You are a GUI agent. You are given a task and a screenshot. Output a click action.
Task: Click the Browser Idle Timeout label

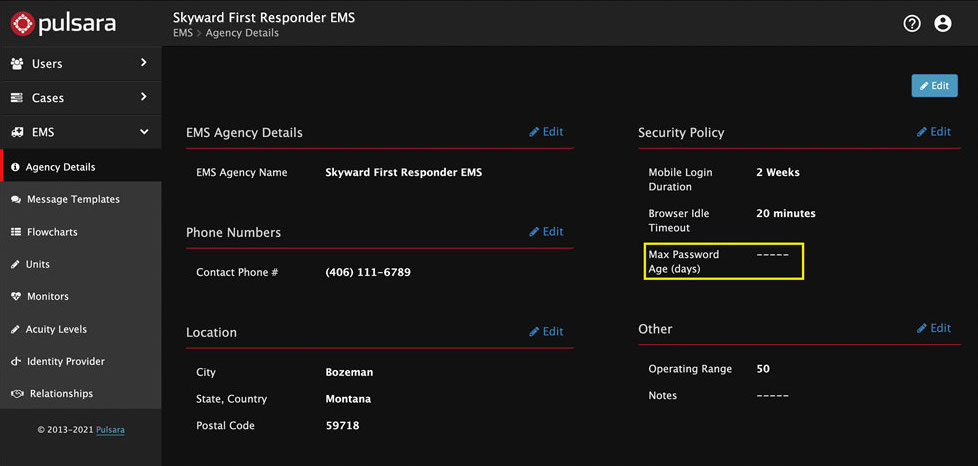coord(679,221)
